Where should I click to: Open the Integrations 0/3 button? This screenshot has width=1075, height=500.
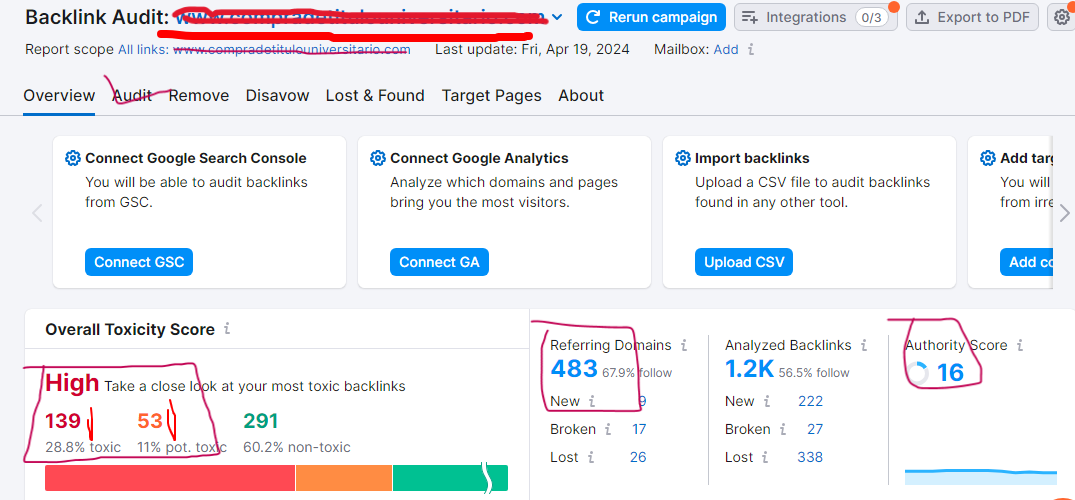[x=815, y=17]
